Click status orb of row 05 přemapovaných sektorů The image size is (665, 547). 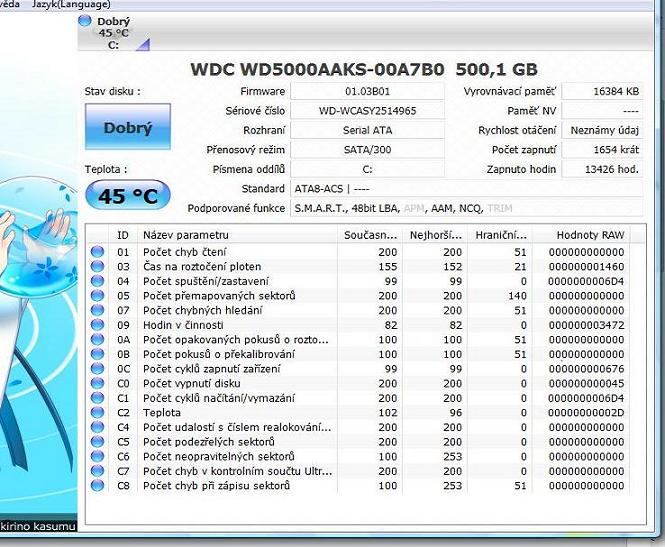(98, 295)
